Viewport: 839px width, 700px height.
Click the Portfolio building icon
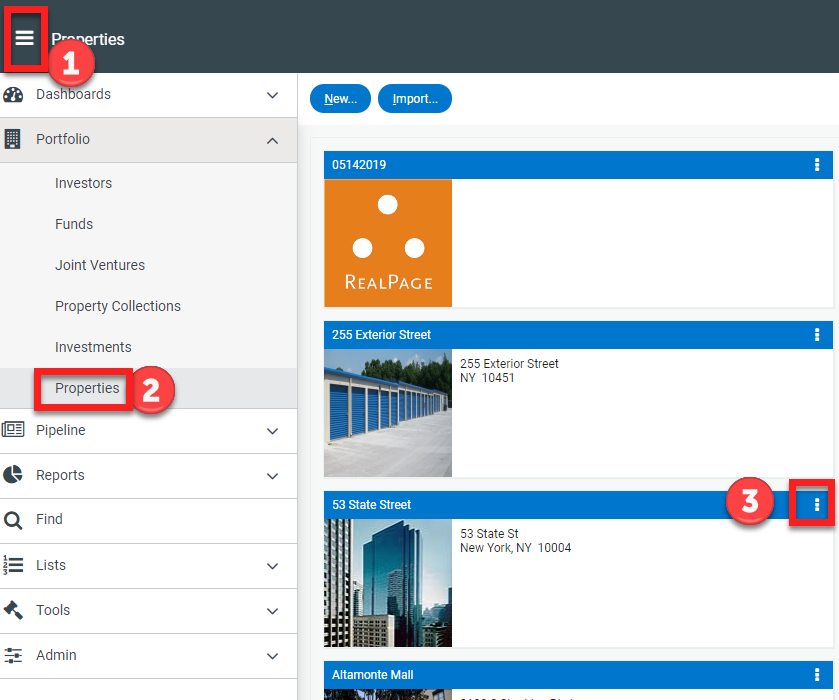pyautogui.click(x=12, y=139)
